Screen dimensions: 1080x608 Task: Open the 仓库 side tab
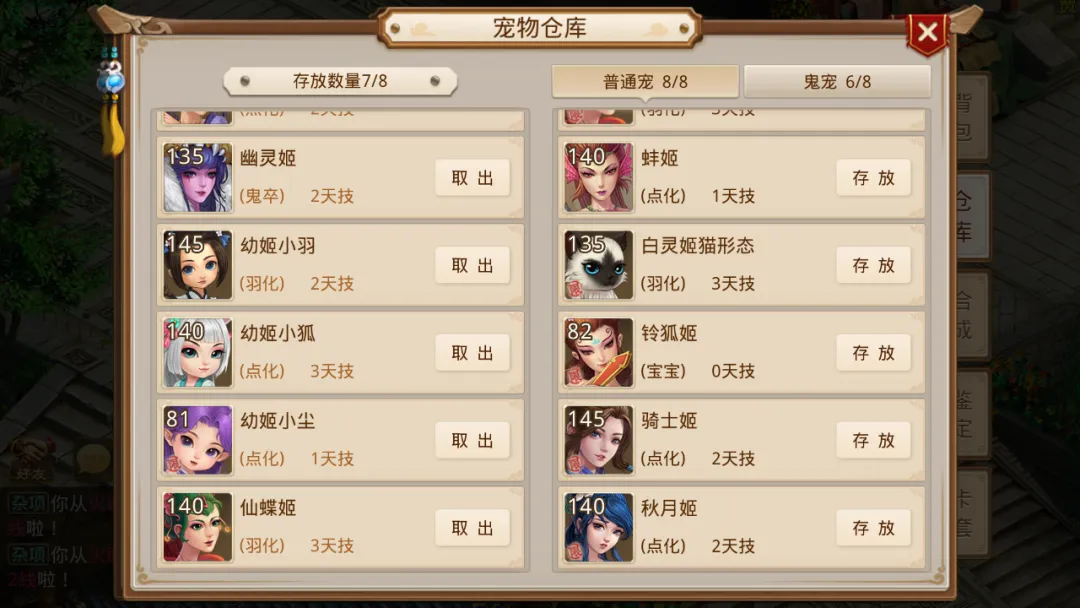point(971,216)
